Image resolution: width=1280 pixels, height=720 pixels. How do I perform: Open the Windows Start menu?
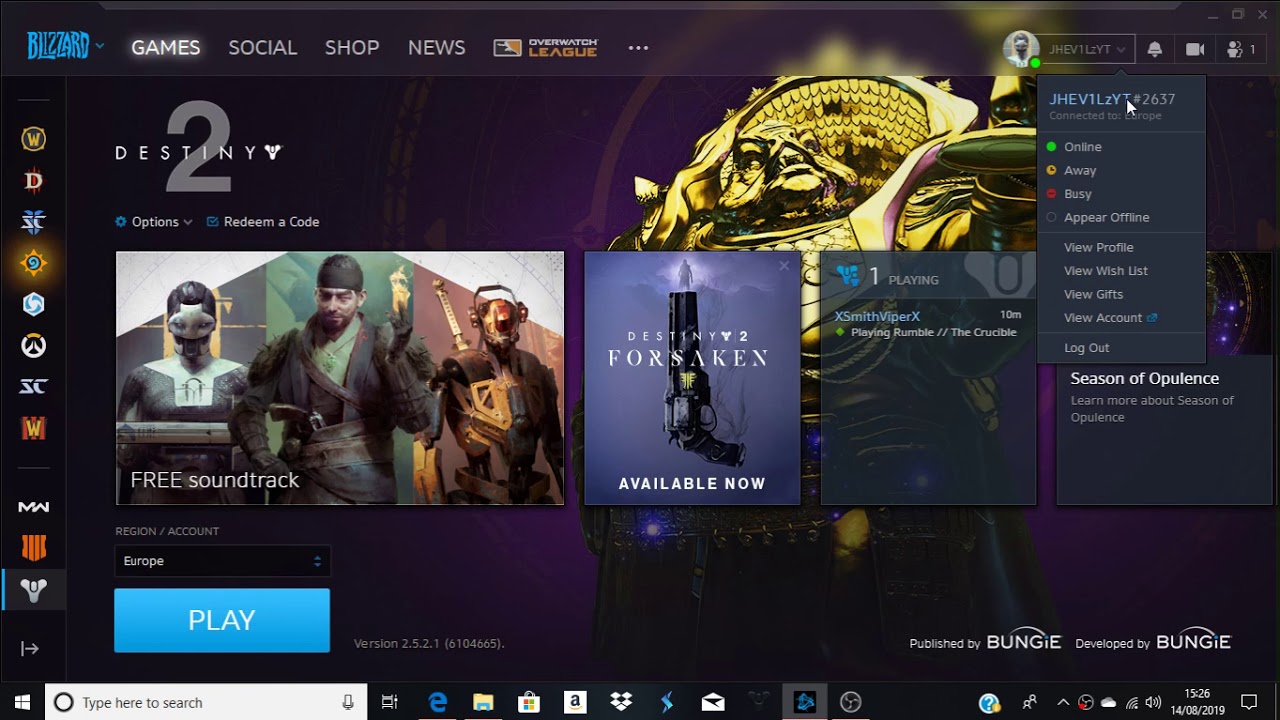pyautogui.click(x=22, y=702)
